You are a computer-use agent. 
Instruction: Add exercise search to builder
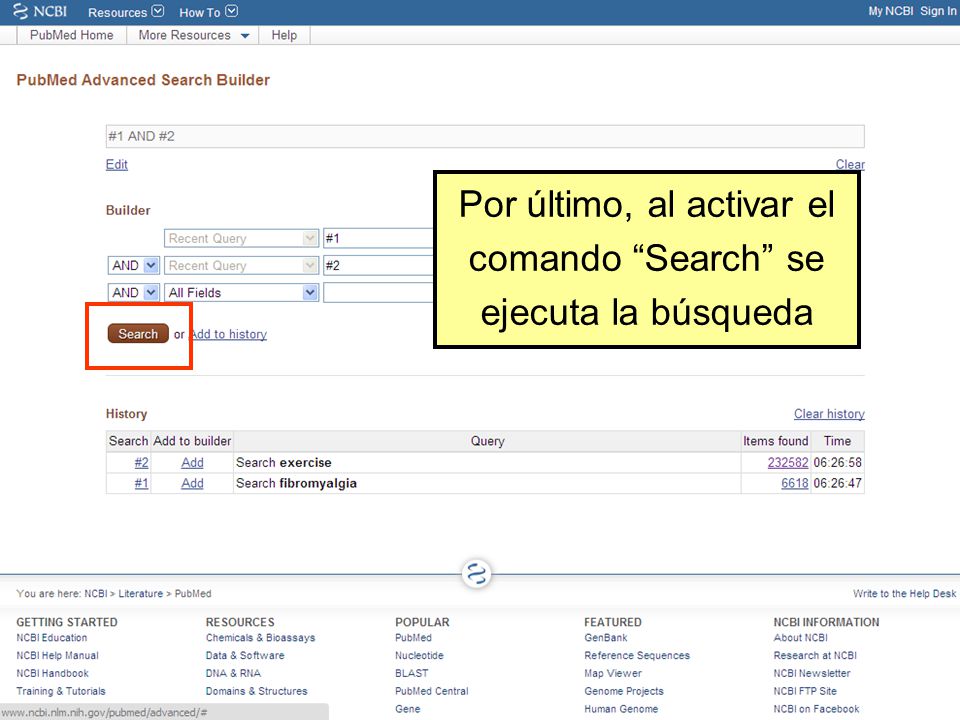[x=192, y=463]
